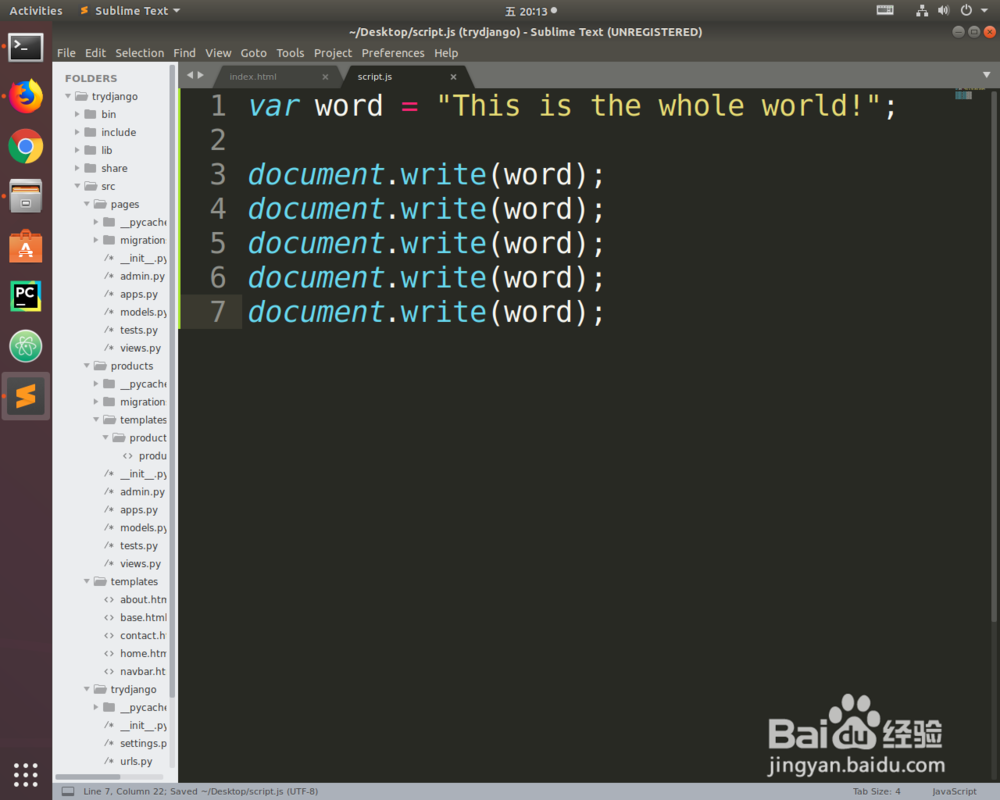Collapse the src folder
The height and width of the screenshot is (800, 1000).
[77, 186]
